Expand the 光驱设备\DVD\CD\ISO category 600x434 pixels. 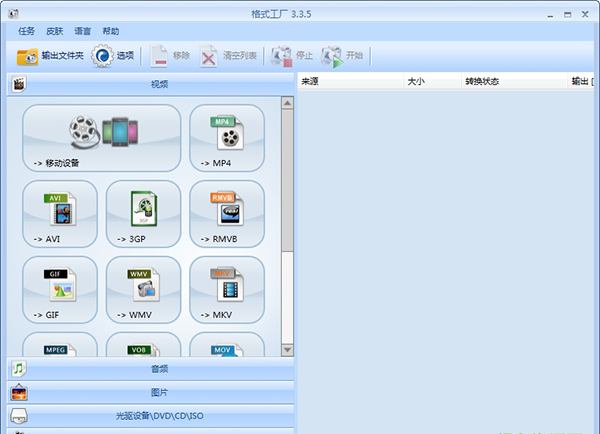pyautogui.click(x=151, y=416)
